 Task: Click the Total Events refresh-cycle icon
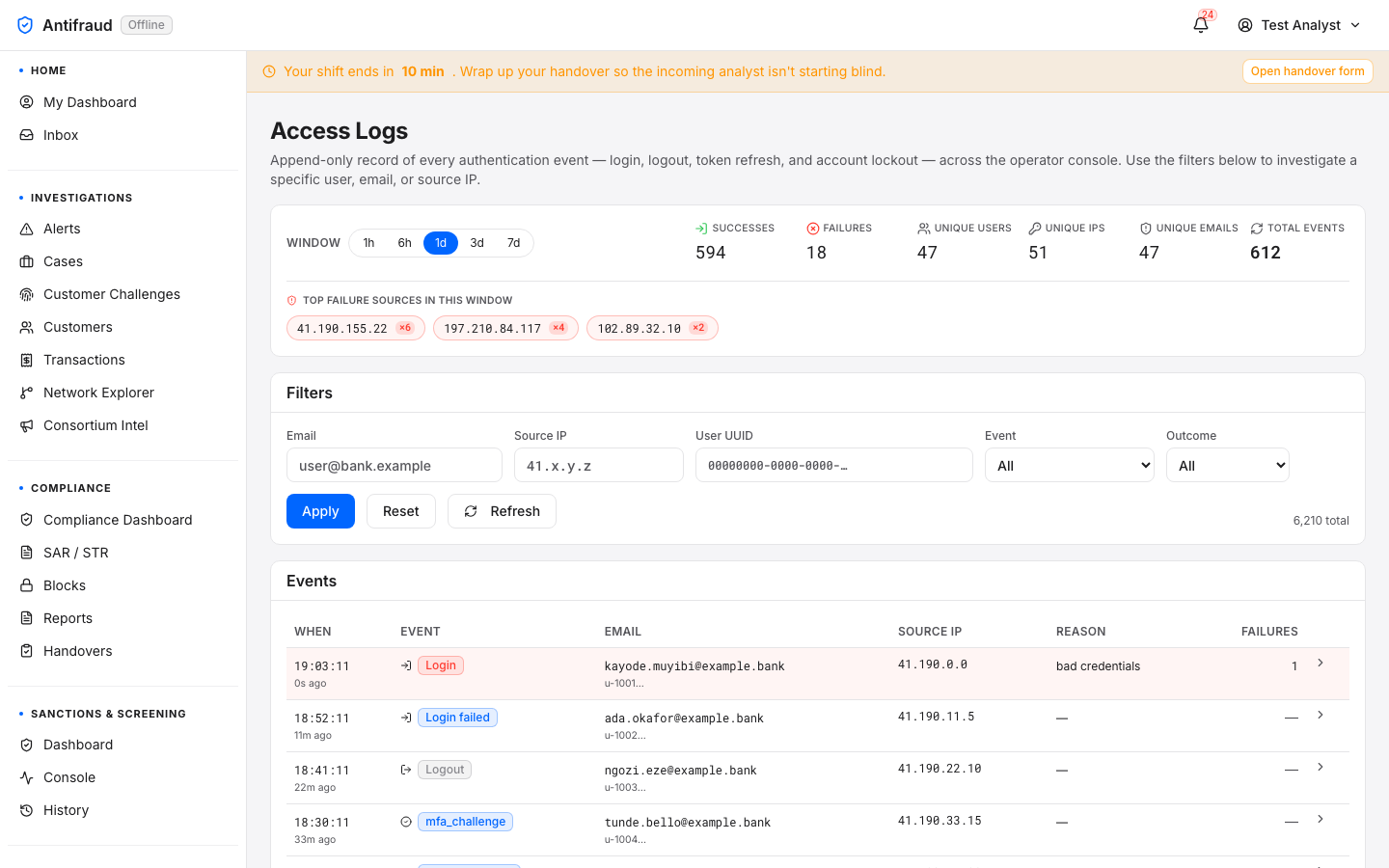click(x=1257, y=229)
